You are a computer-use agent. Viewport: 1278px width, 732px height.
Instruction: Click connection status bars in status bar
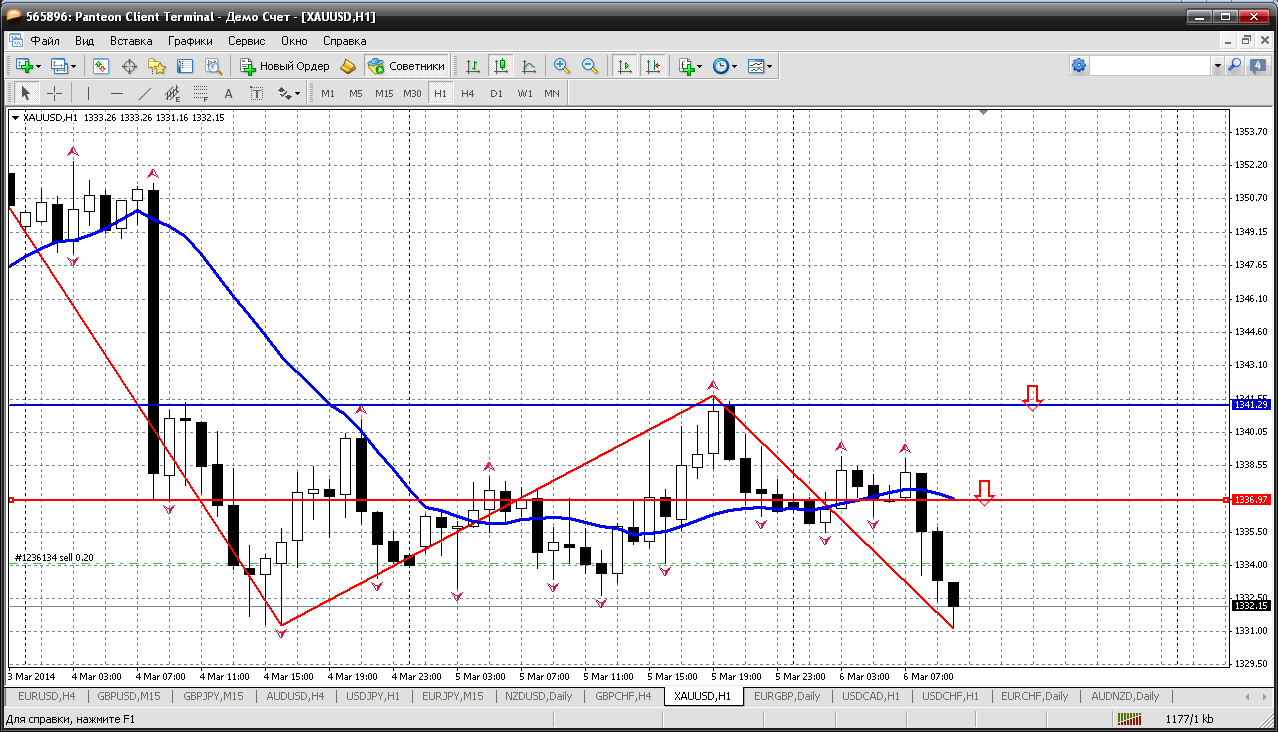tap(1130, 719)
